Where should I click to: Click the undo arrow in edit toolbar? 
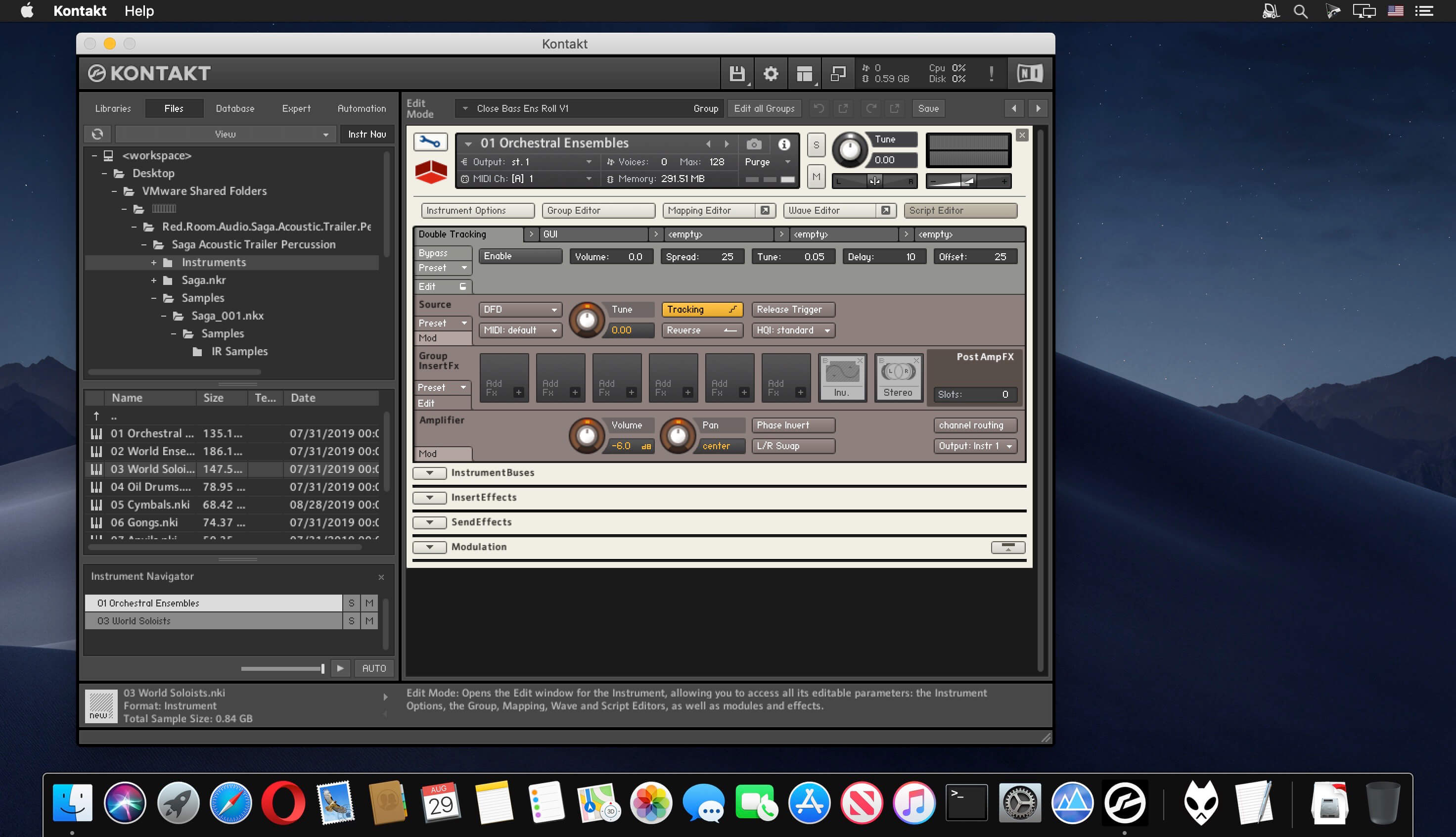coord(819,108)
